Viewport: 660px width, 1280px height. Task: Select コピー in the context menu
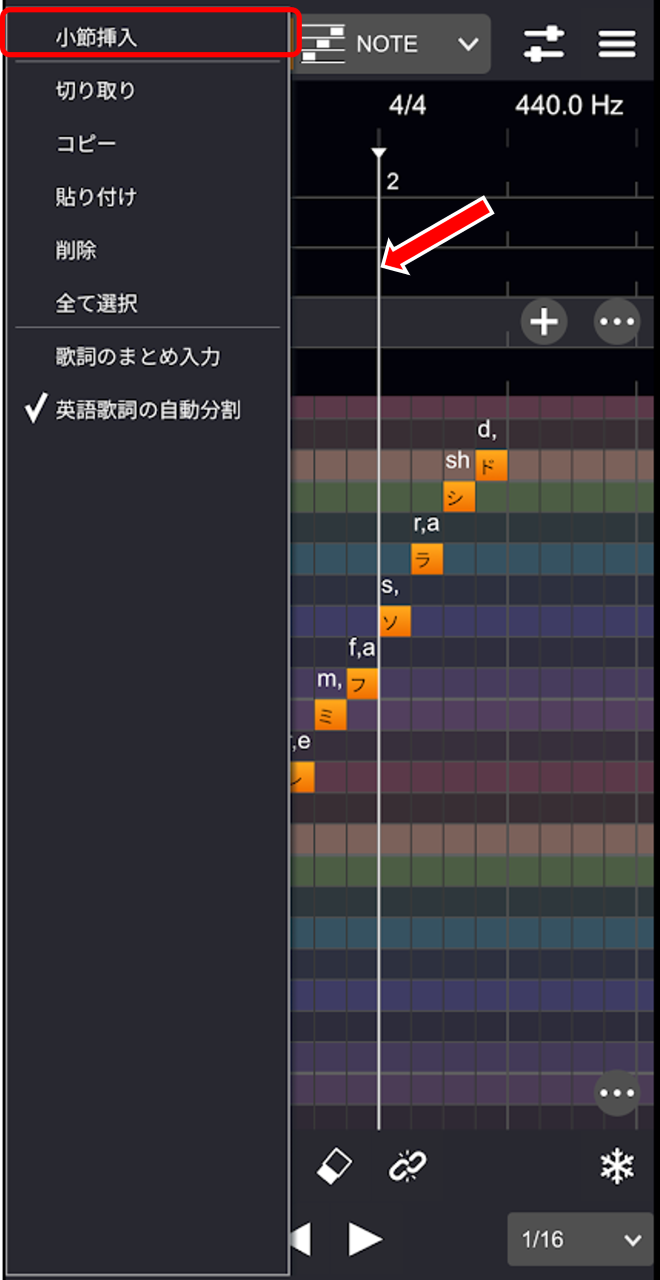click(x=86, y=144)
